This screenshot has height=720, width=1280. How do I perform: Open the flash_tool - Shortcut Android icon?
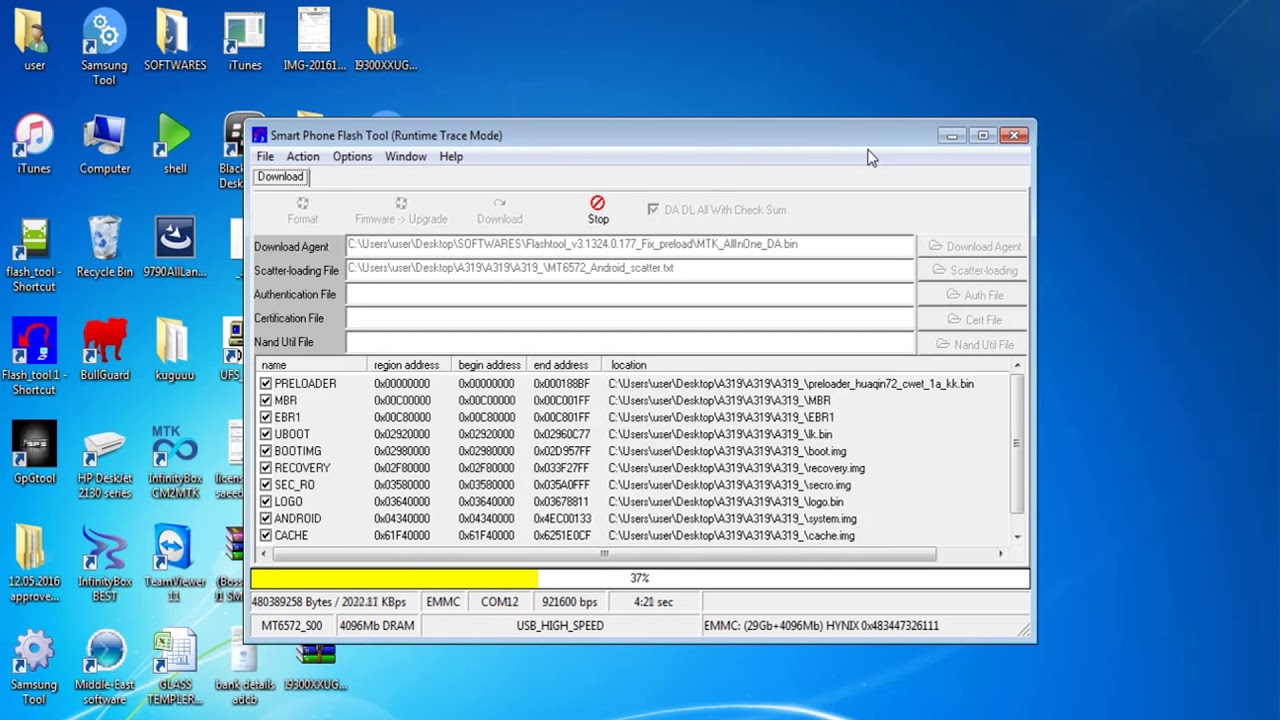[x=34, y=240]
